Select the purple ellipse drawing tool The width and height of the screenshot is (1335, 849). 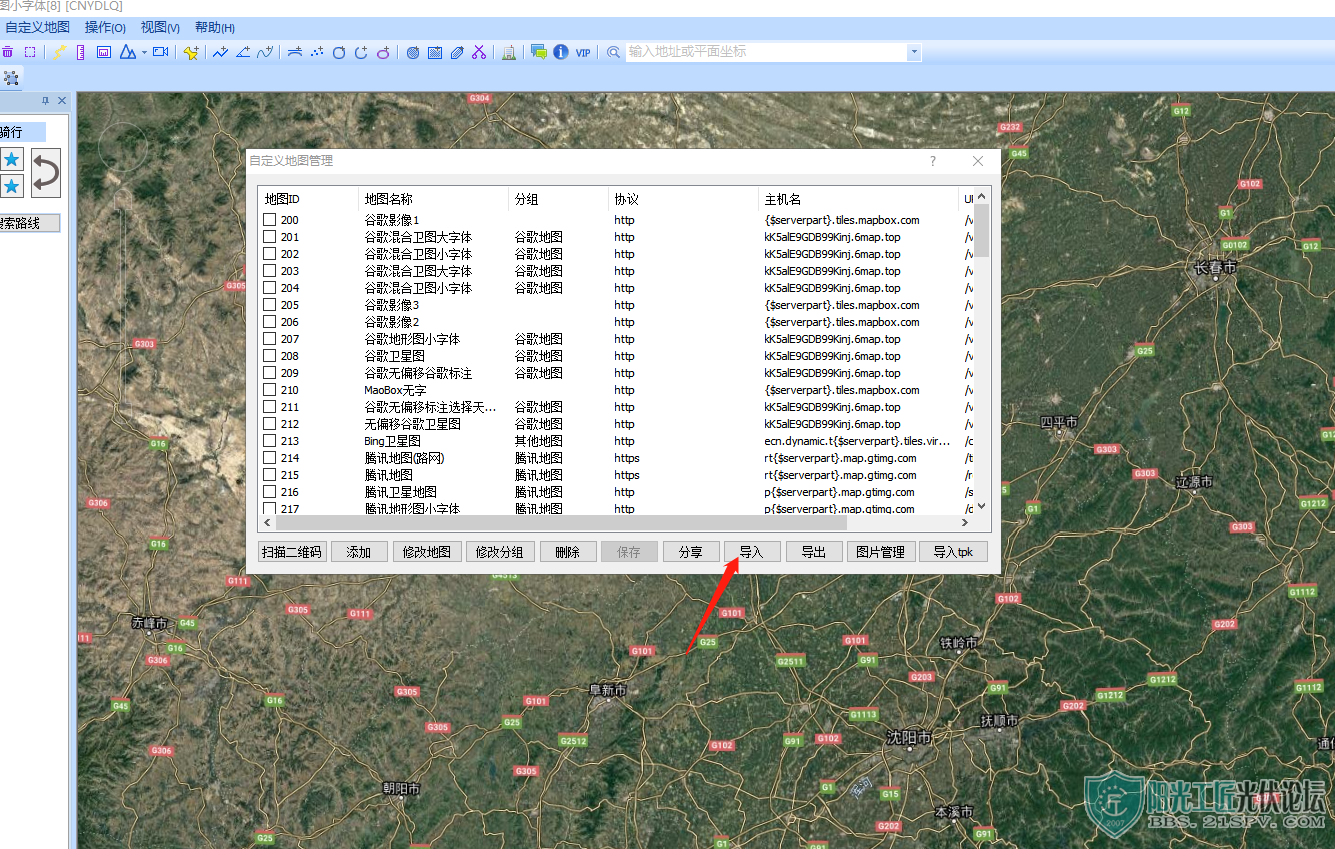[x=383, y=52]
